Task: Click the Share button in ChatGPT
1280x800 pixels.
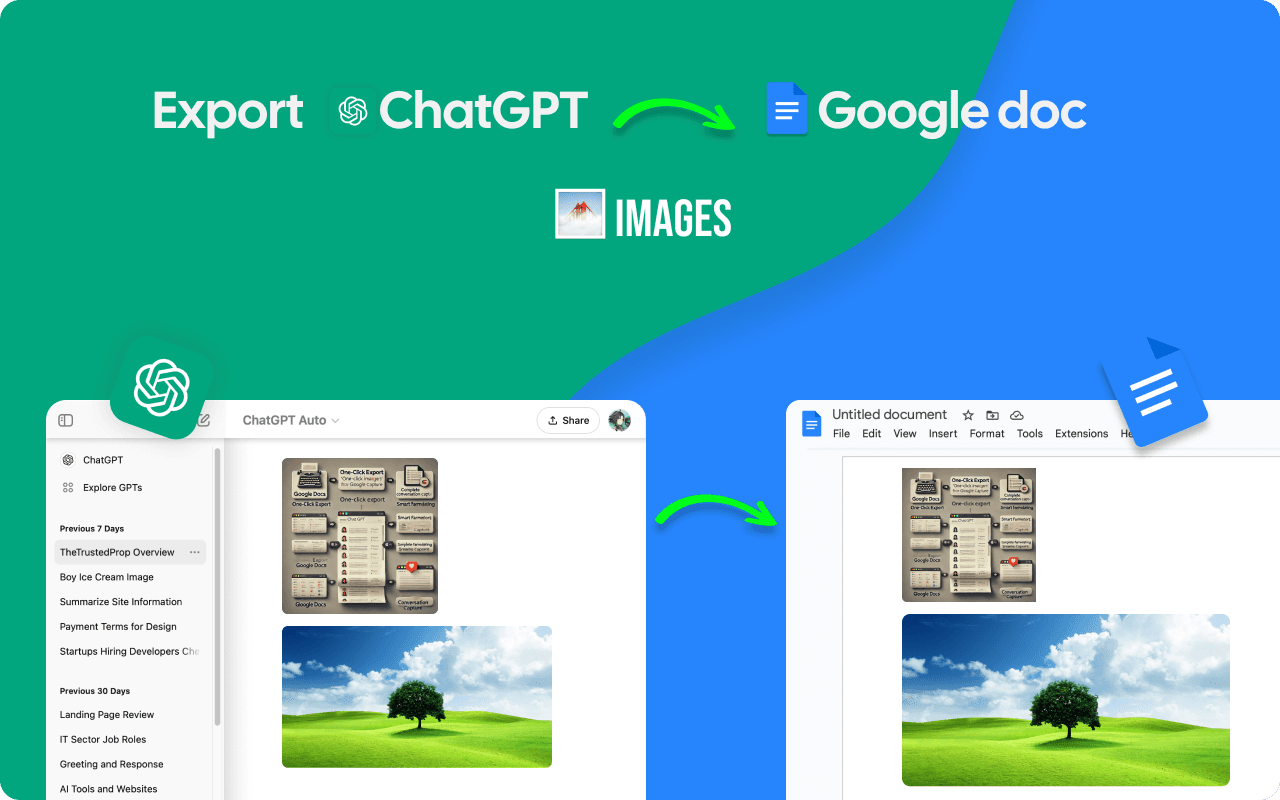Action: click(x=568, y=420)
